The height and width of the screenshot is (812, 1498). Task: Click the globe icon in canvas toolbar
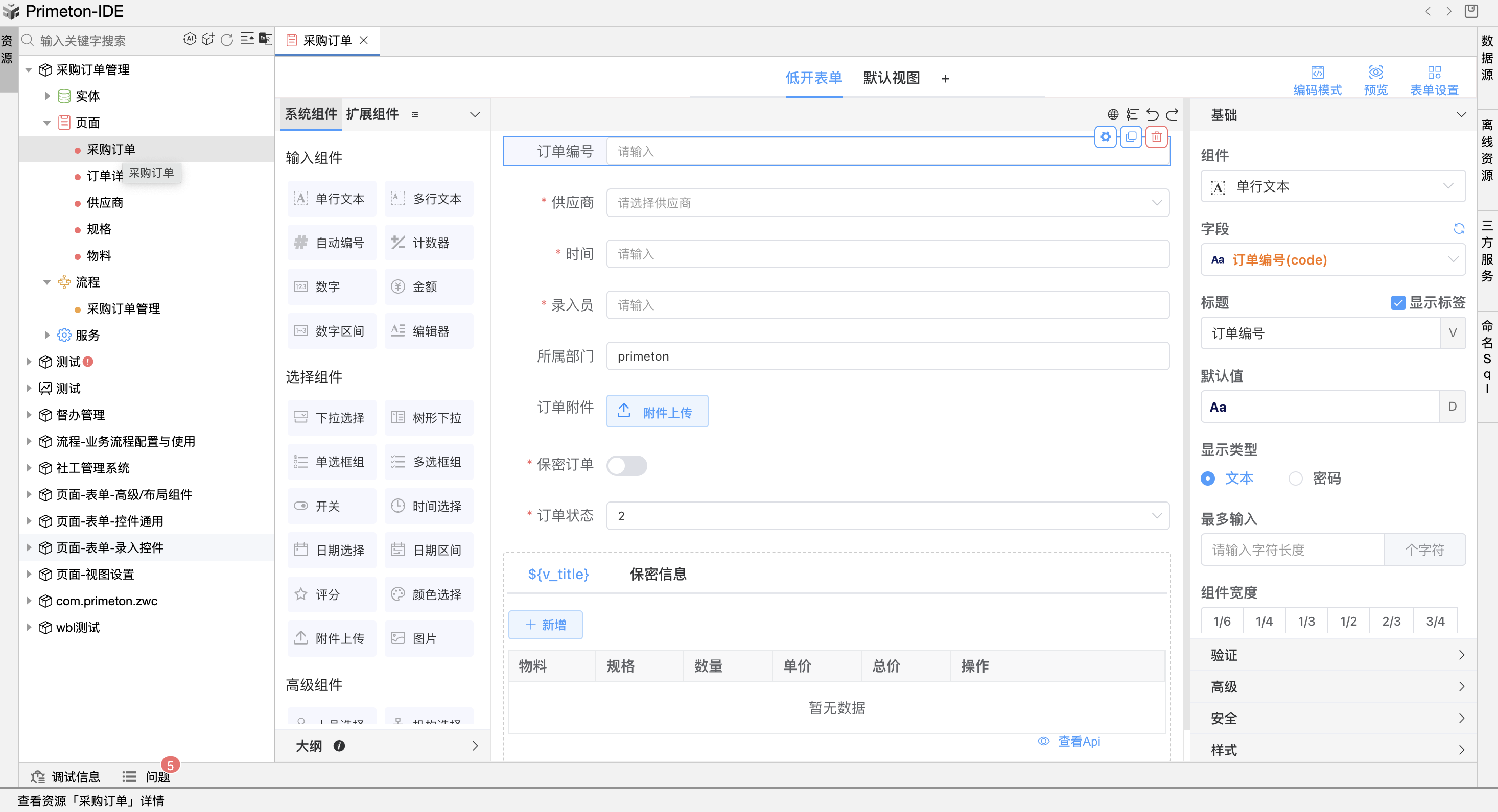pyautogui.click(x=1112, y=114)
